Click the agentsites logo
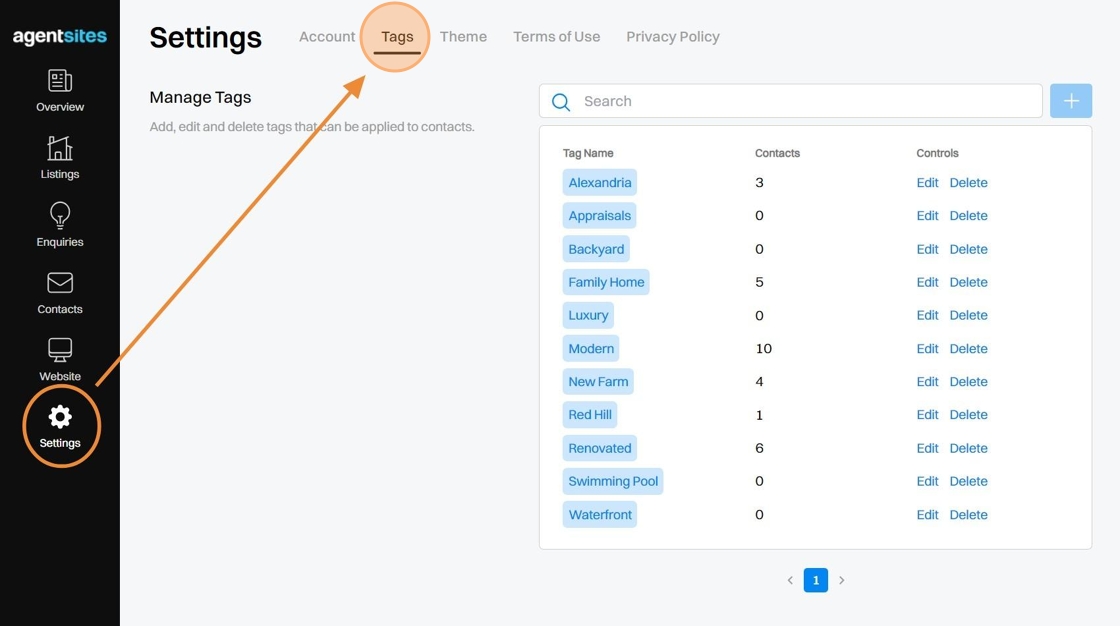The width and height of the screenshot is (1120, 626). [60, 37]
